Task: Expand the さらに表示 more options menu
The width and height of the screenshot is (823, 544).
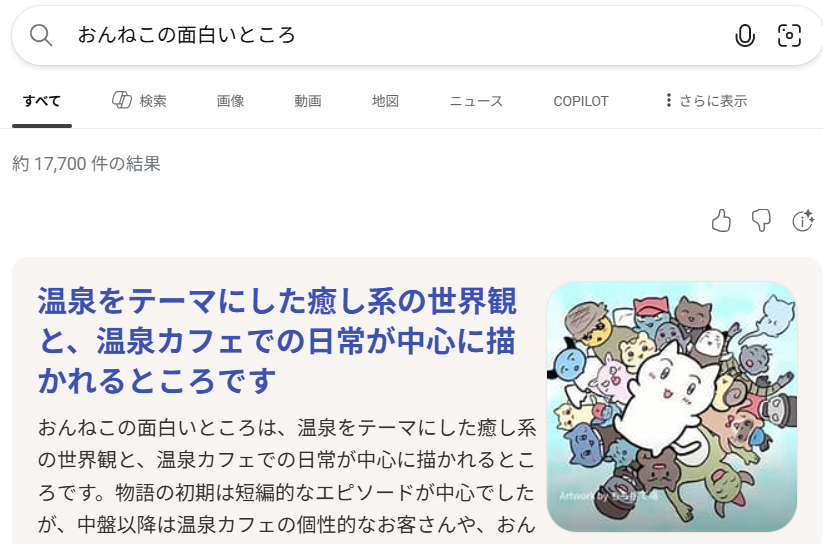Action: pos(705,100)
